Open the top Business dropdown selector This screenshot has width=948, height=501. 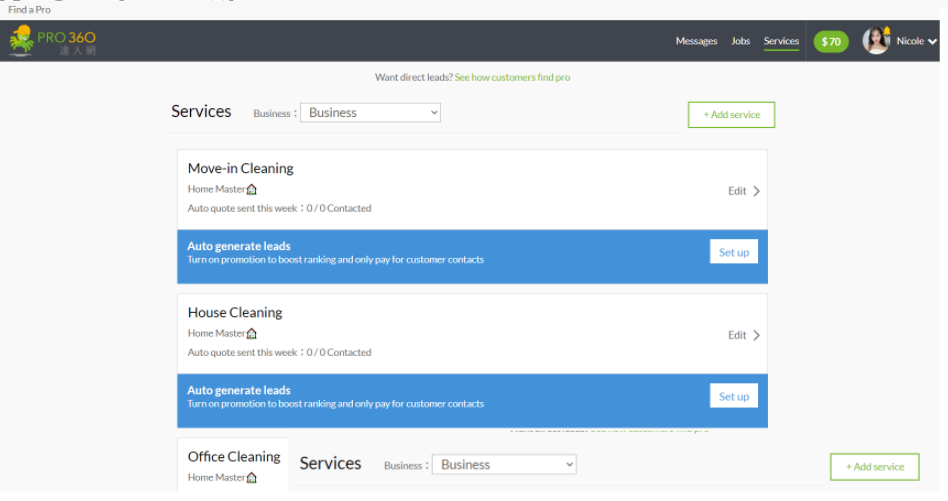(x=370, y=113)
